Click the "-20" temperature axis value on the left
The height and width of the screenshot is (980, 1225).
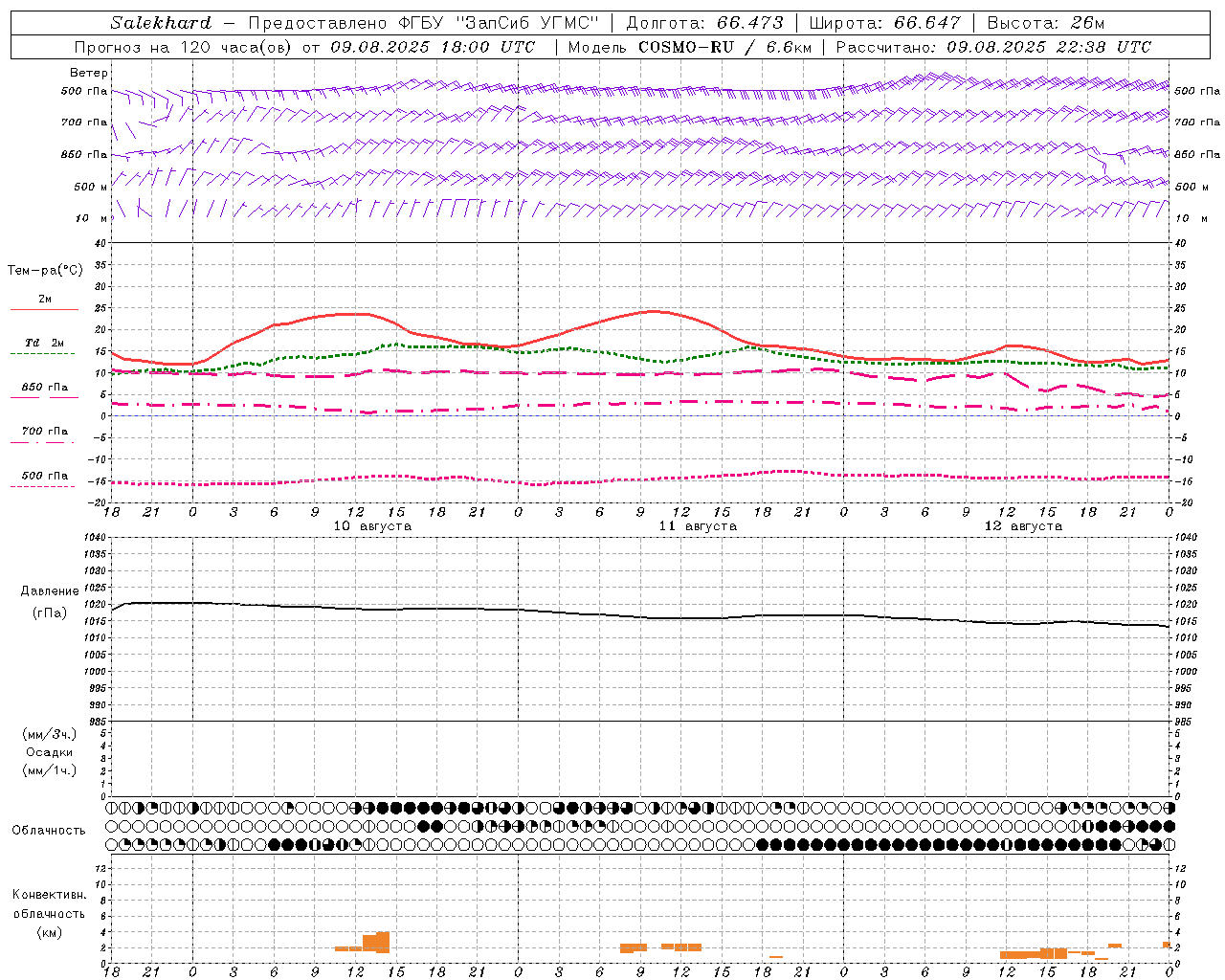pos(99,502)
